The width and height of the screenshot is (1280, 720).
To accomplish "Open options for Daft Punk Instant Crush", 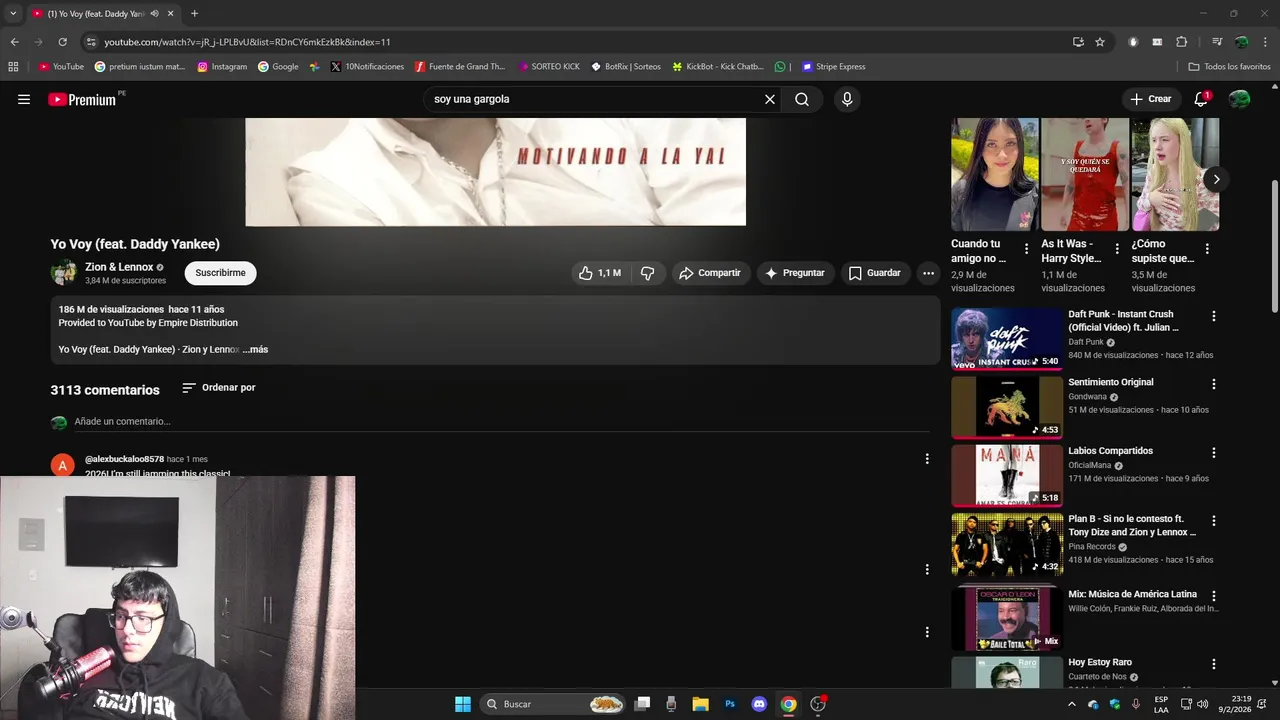I will (x=1214, y=316).
